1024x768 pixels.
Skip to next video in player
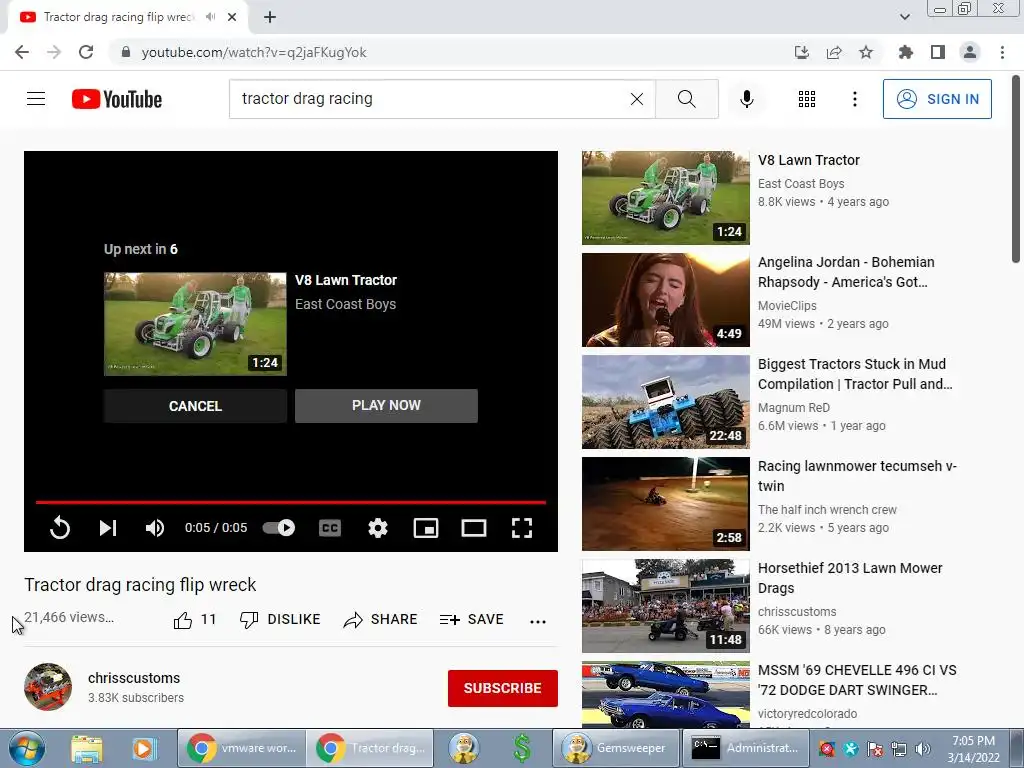(108, 528)
